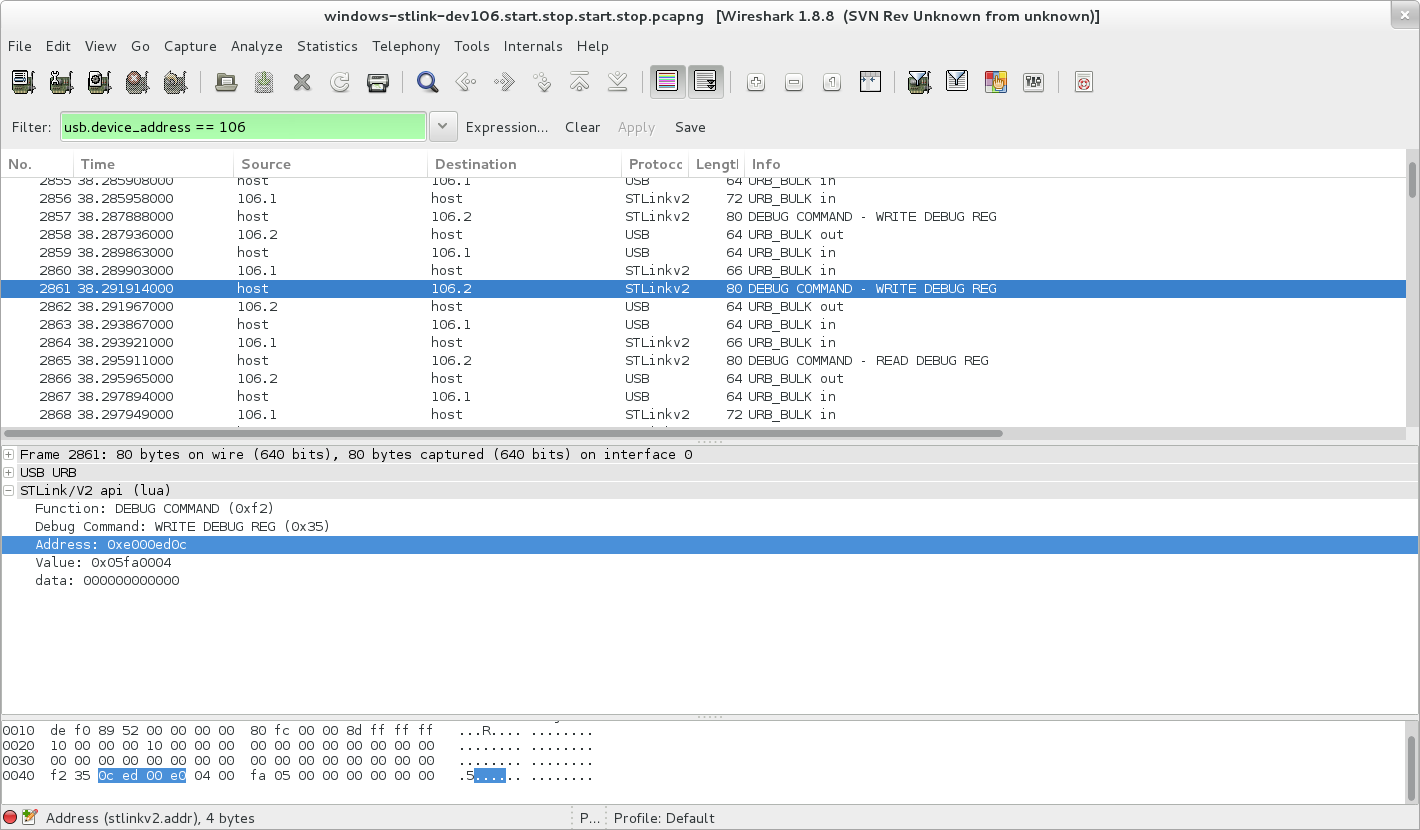Viewport: 1420px width, 830px height.
Task: Toggle packet list colorization
Action: click(668, 82)
